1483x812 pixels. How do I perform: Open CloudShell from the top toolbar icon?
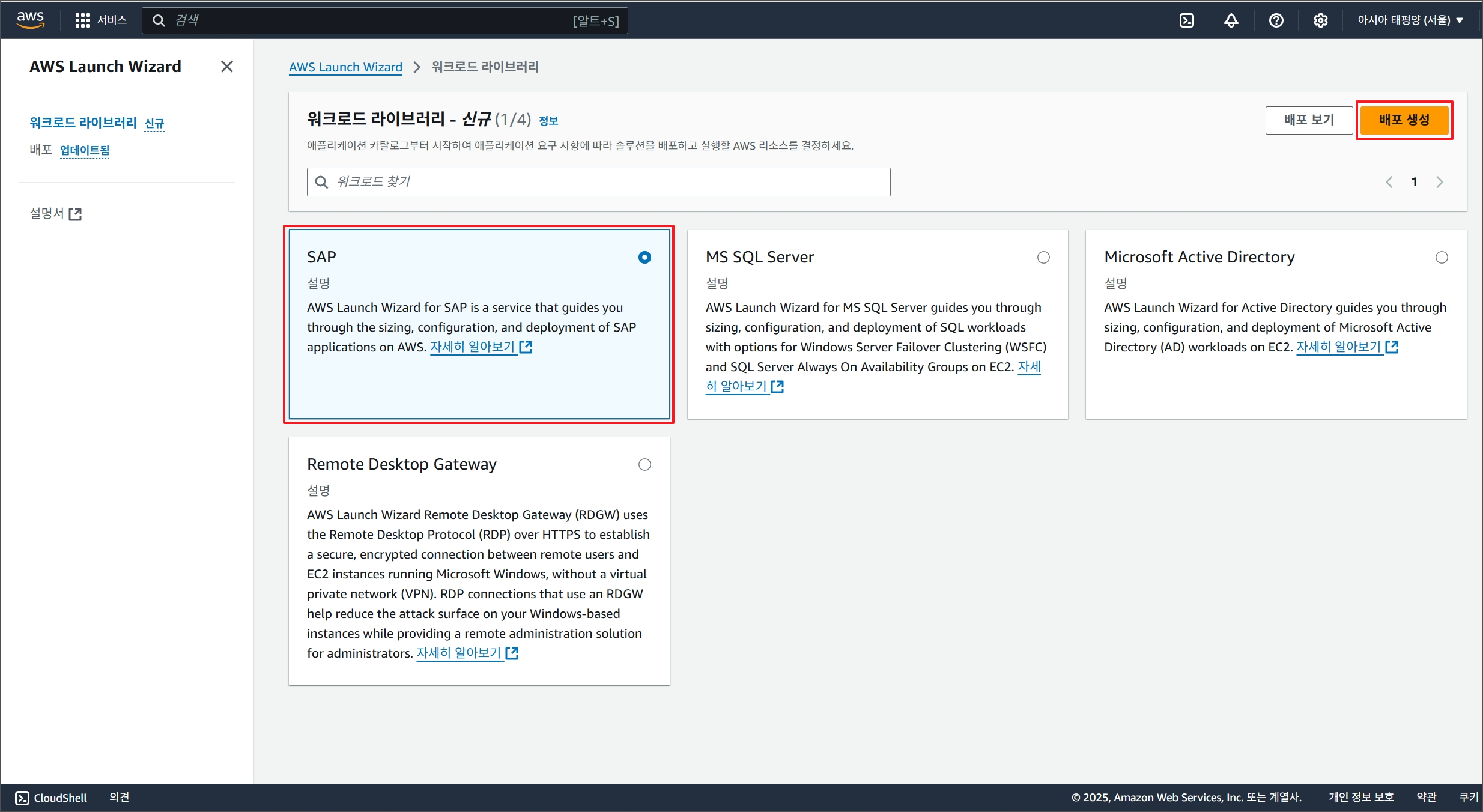[x=1187, y=20]
